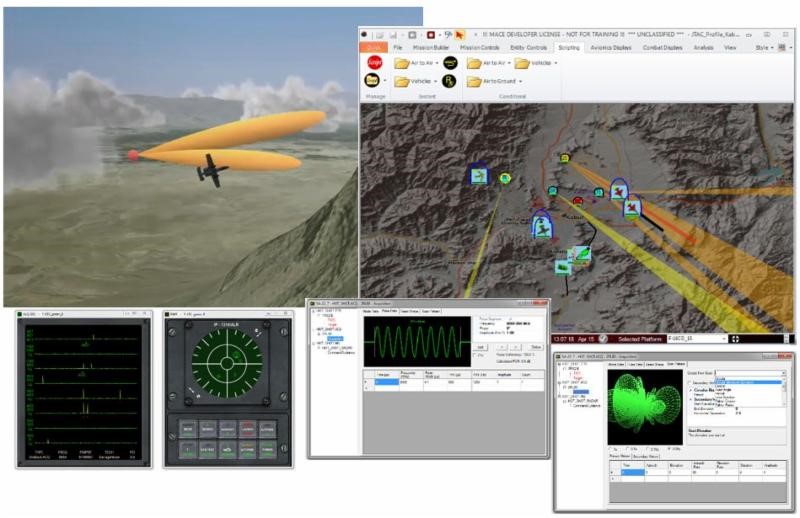The image size is (800, 518).
Task: Open the scan type dropdown in scan window
Action: (750, 373)
